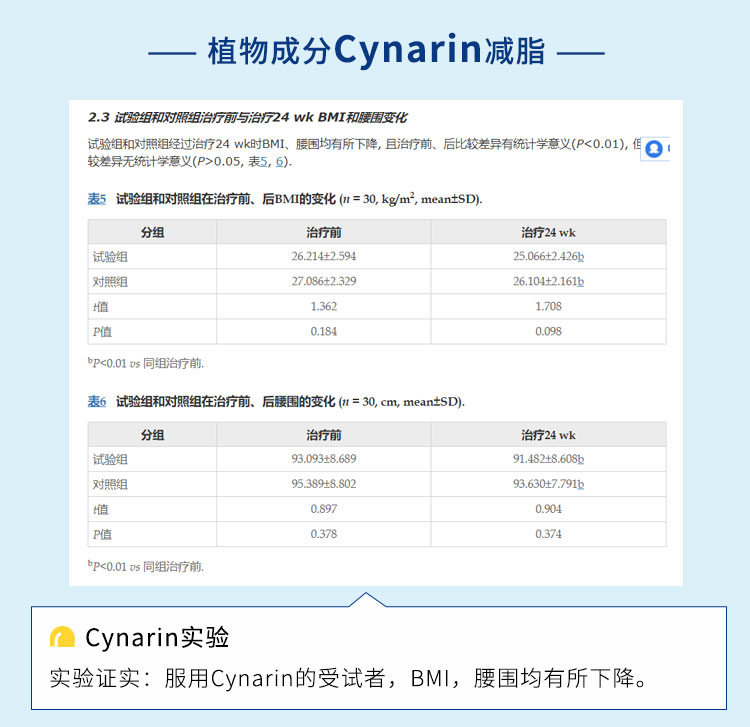This screenshot has height=727, width=750.
Task: Select P value 0.378 in table 6
Action: (x=324, y=534)
